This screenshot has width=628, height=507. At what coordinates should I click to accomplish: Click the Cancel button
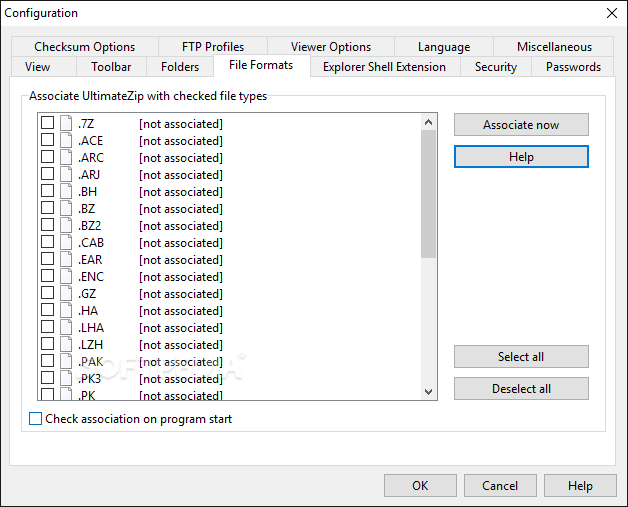pos(500,485)
